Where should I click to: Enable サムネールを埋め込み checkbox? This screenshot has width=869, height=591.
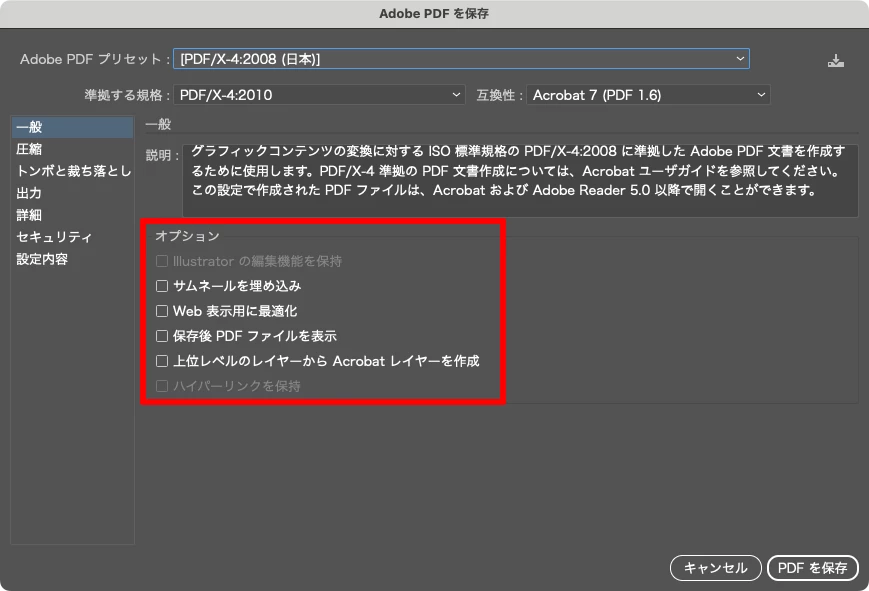[x=162, y=286]
